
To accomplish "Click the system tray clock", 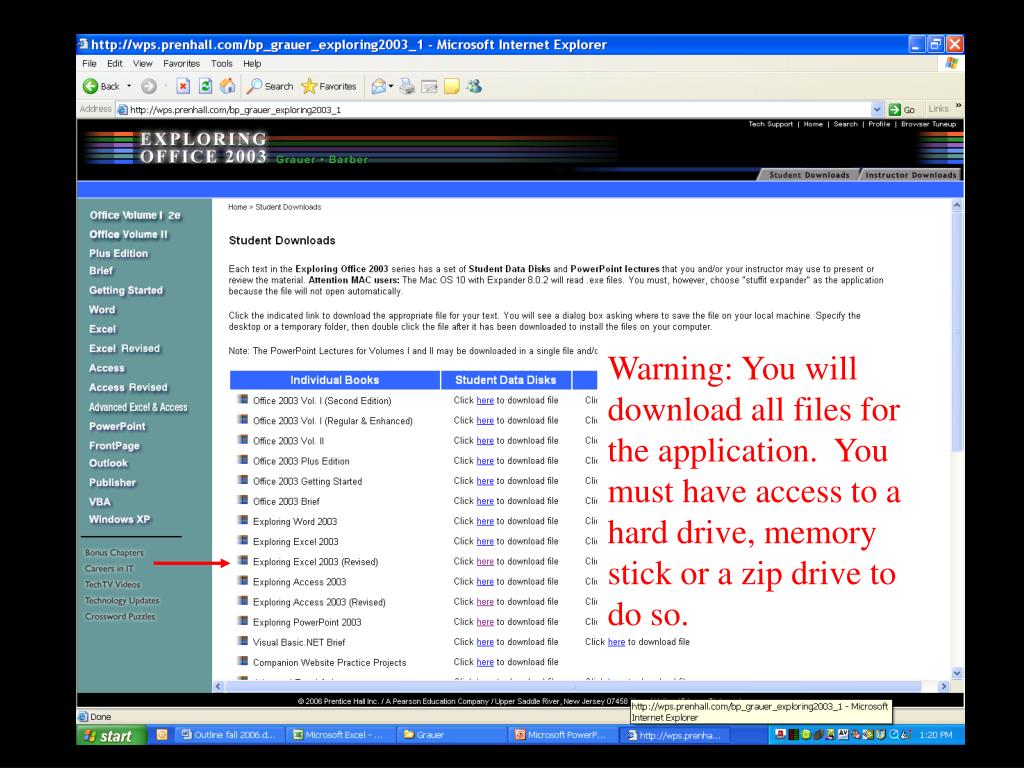I will pos(935,735).
